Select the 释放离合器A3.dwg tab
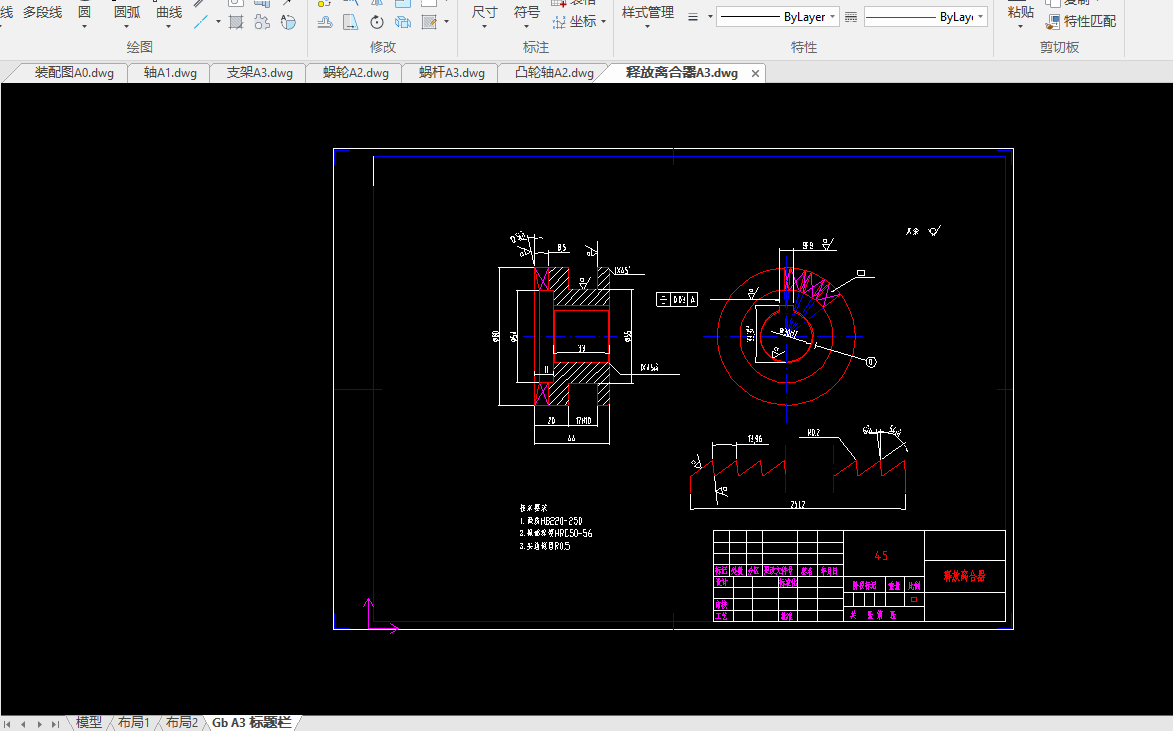This screenshot has height=731, width=1173. tap(682, 73)
